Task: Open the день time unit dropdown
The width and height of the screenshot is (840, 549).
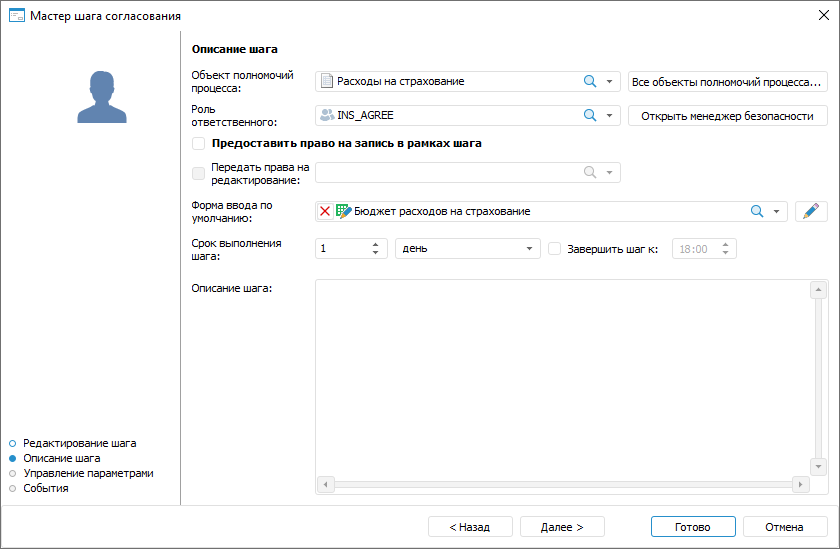Action: (529, 249)
